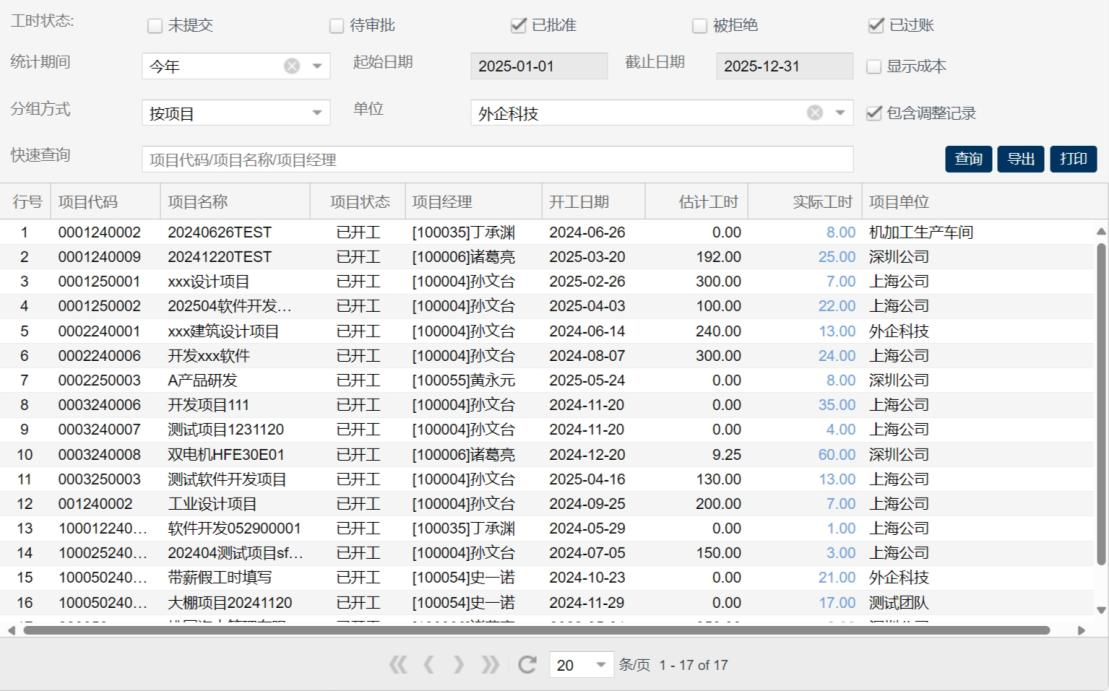1109x691 pixels.
Task: Enable the 未提交 status checkbox
Action: [x=154, y=26]
